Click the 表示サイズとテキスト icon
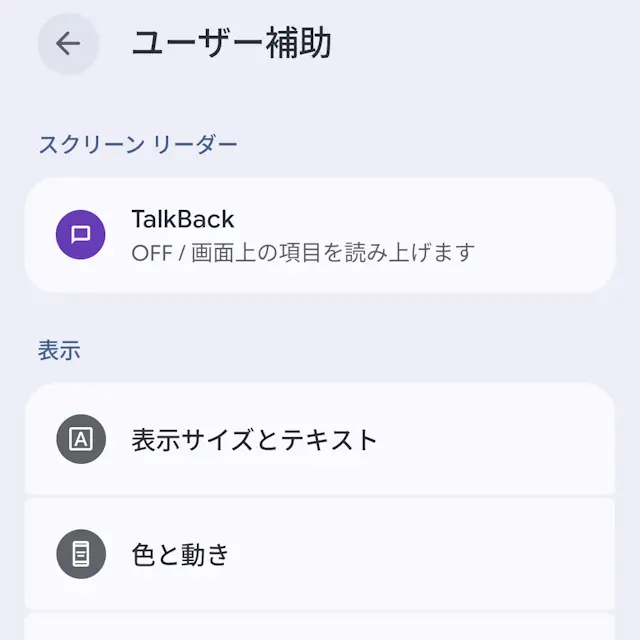 pos(81,439)
